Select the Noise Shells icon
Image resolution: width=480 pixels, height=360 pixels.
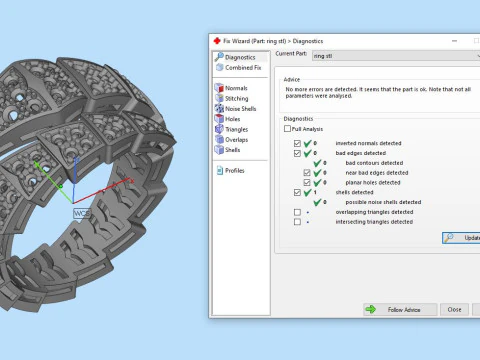pyautogui.click(x=219, y=109)
